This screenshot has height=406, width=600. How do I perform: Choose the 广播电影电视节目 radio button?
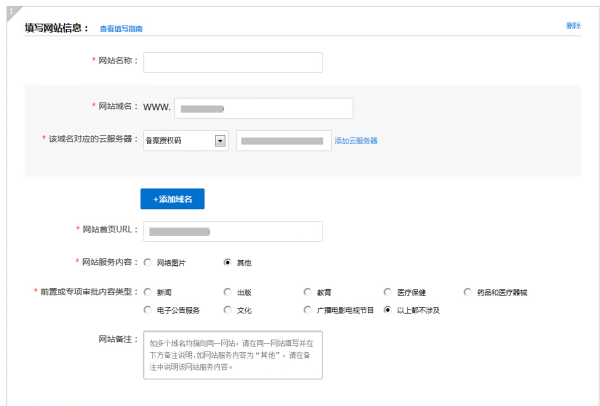point(308,310)
